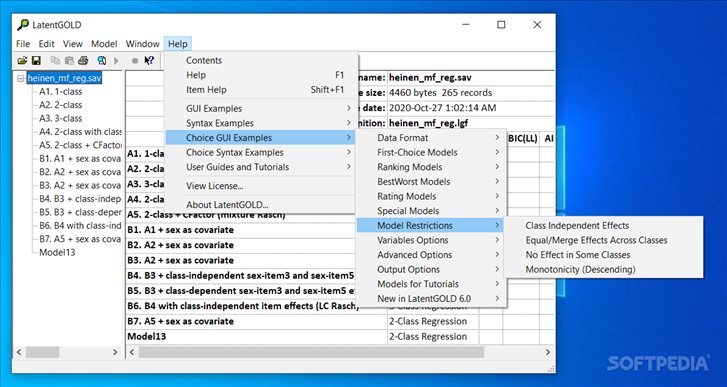This screenshot has height=387, width=727.
Task: Click the Save floppy disk icon
Action: coord(36,61)
